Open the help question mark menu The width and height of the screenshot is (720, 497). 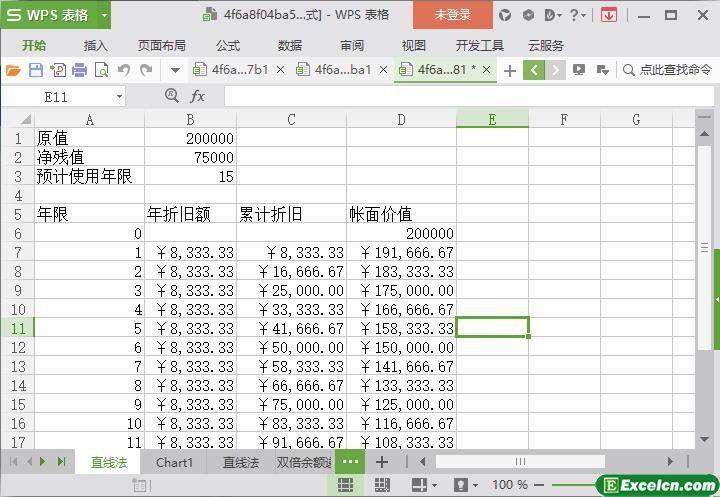(578, 16)
